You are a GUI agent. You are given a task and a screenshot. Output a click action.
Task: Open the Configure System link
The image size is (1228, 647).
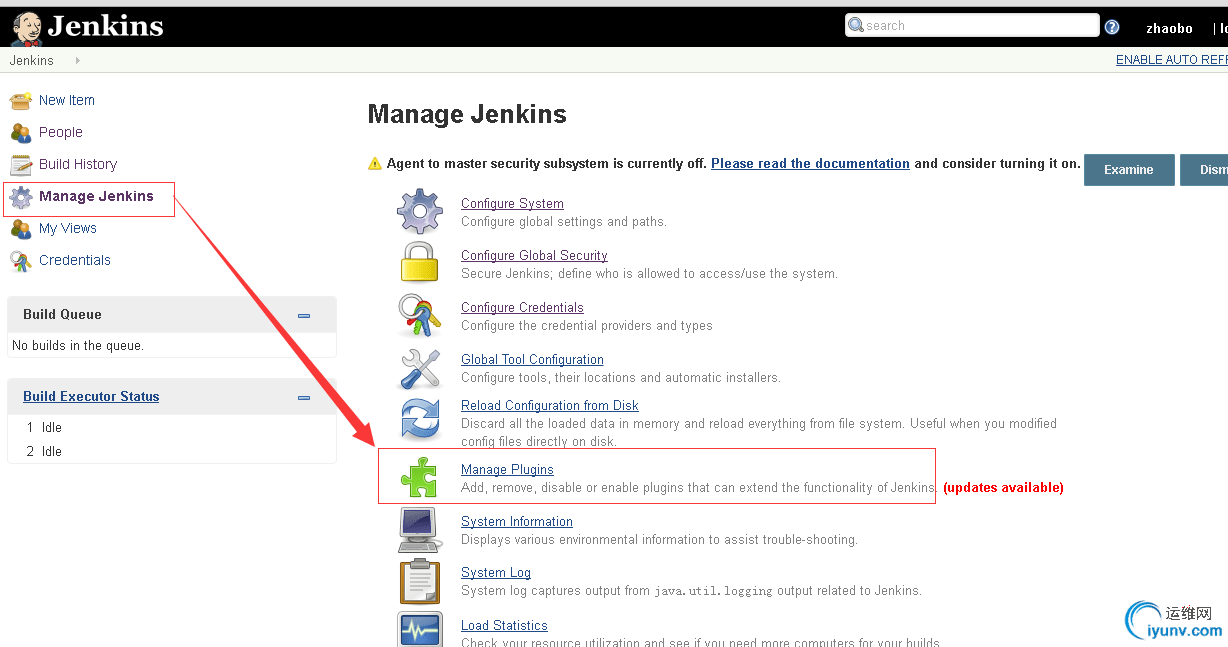512,203
